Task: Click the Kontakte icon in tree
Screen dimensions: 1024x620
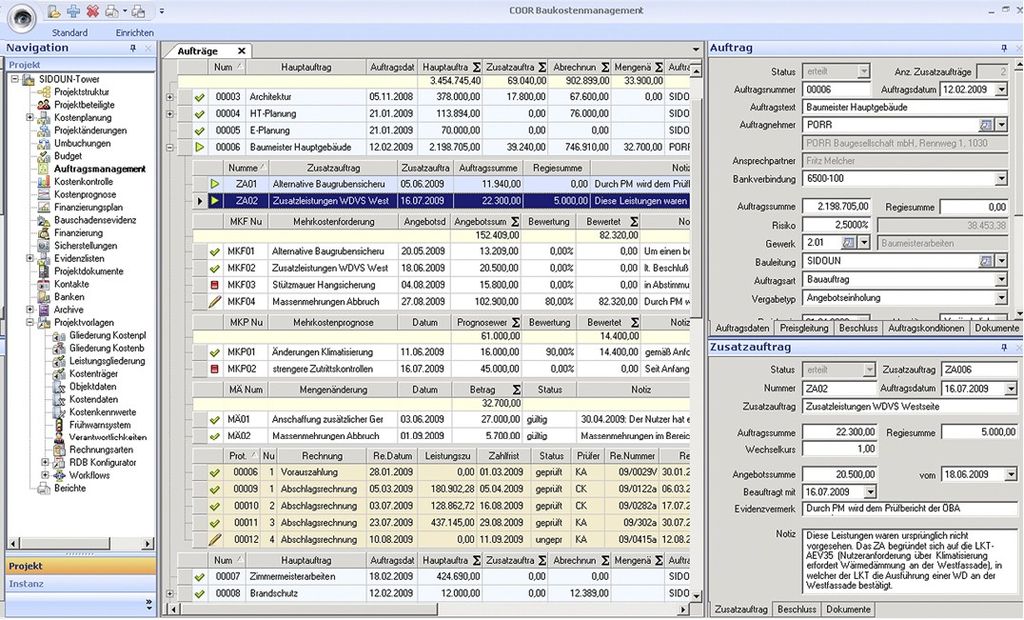Action: [x=44, y=284]
